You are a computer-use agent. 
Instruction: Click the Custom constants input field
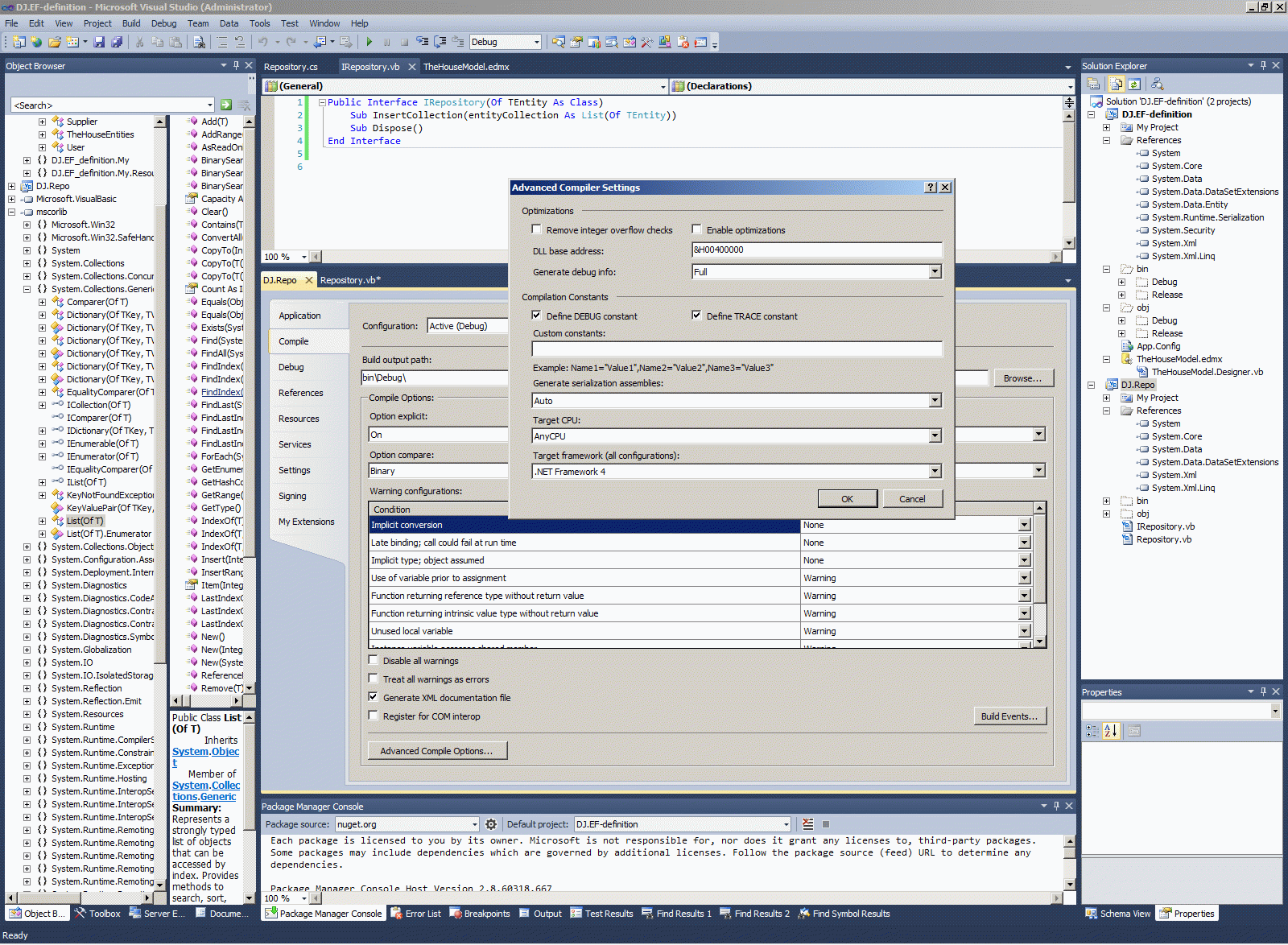(x=737, y=349)
